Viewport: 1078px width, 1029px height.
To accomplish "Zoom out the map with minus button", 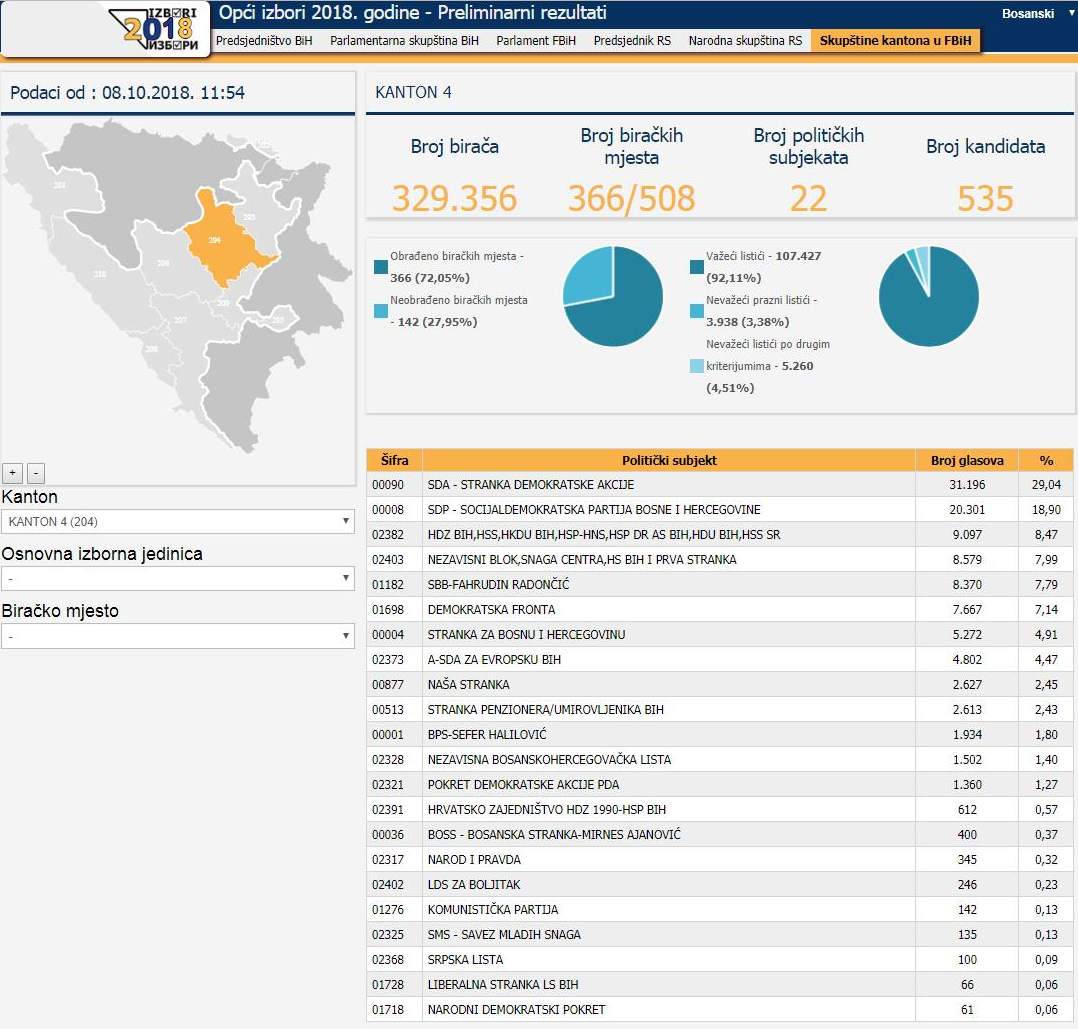I will [x=35, y=473].
